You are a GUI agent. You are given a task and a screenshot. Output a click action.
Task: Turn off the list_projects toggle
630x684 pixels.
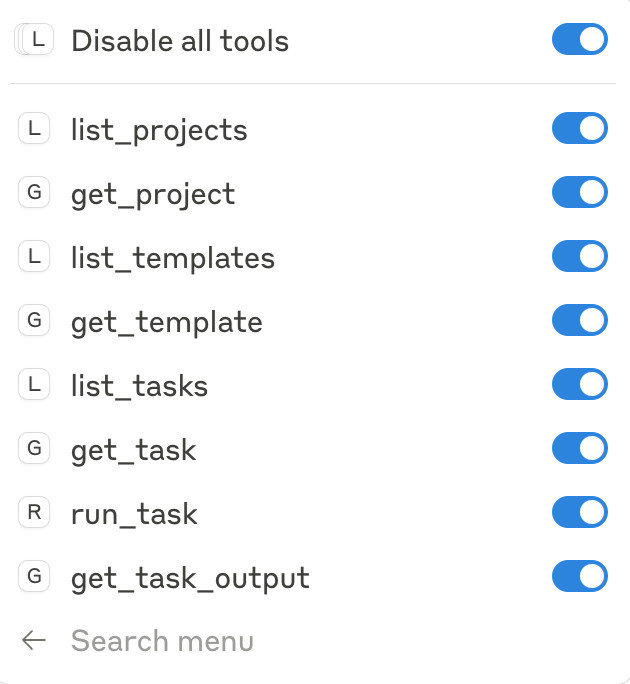[579, 128]
